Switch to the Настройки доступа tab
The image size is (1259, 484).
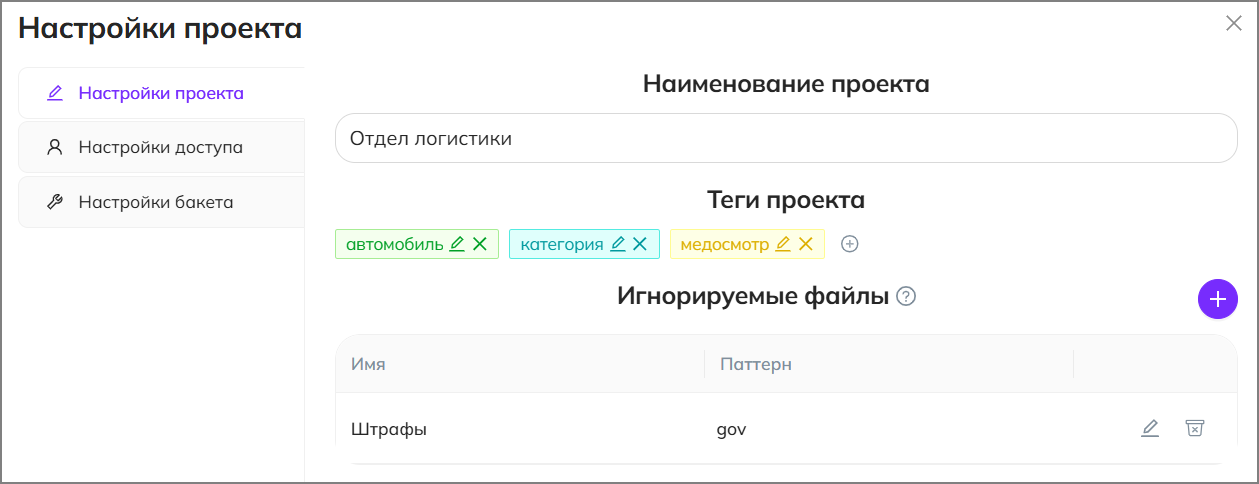click(x=161, y=148)
